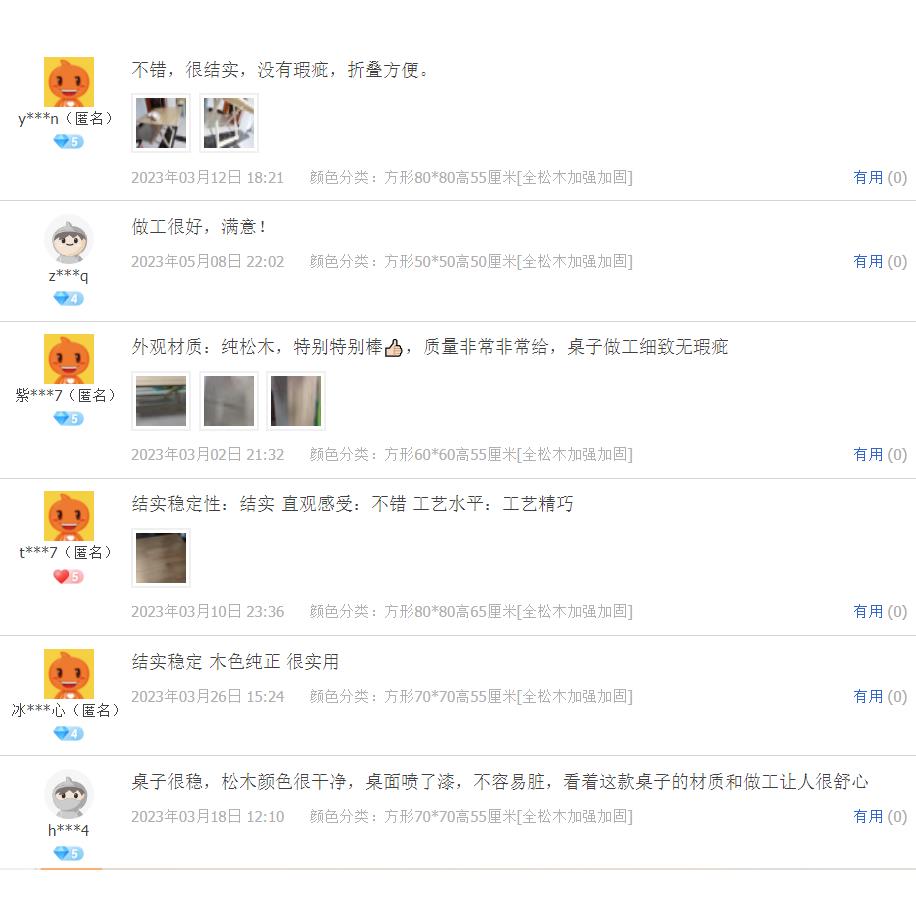Click the red heart badge under t***7
The width and height of the screenshot is (916, 916).
(x=68, y=577)
